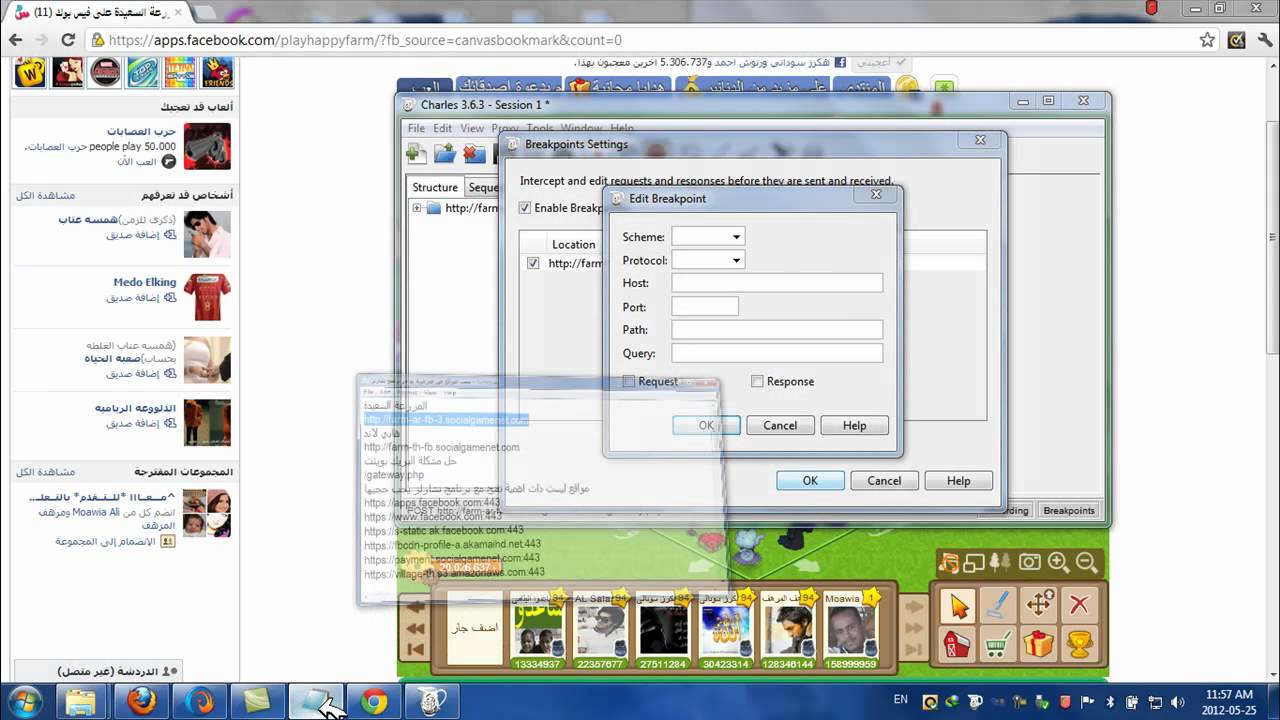The image size is (1280, 720).
Task: Click Cancel in Edit Breakpoint dialog
Action: click(x=780, y=425)
